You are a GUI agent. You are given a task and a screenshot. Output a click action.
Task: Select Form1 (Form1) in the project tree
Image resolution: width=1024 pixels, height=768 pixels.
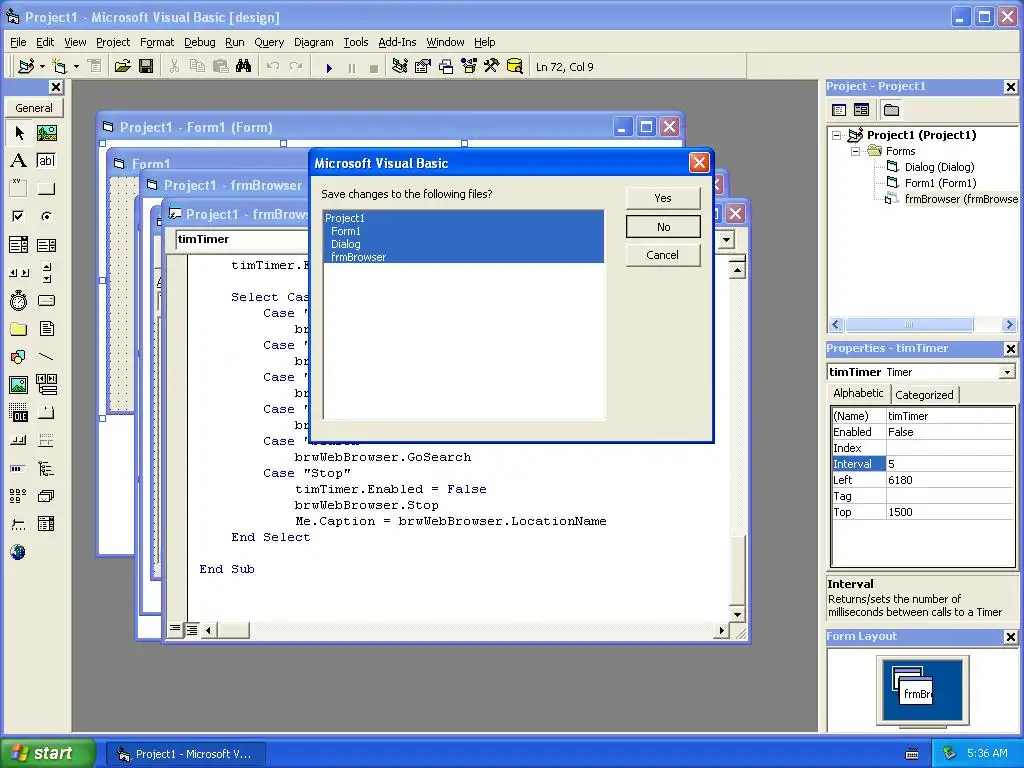click(x=940, y=183)
